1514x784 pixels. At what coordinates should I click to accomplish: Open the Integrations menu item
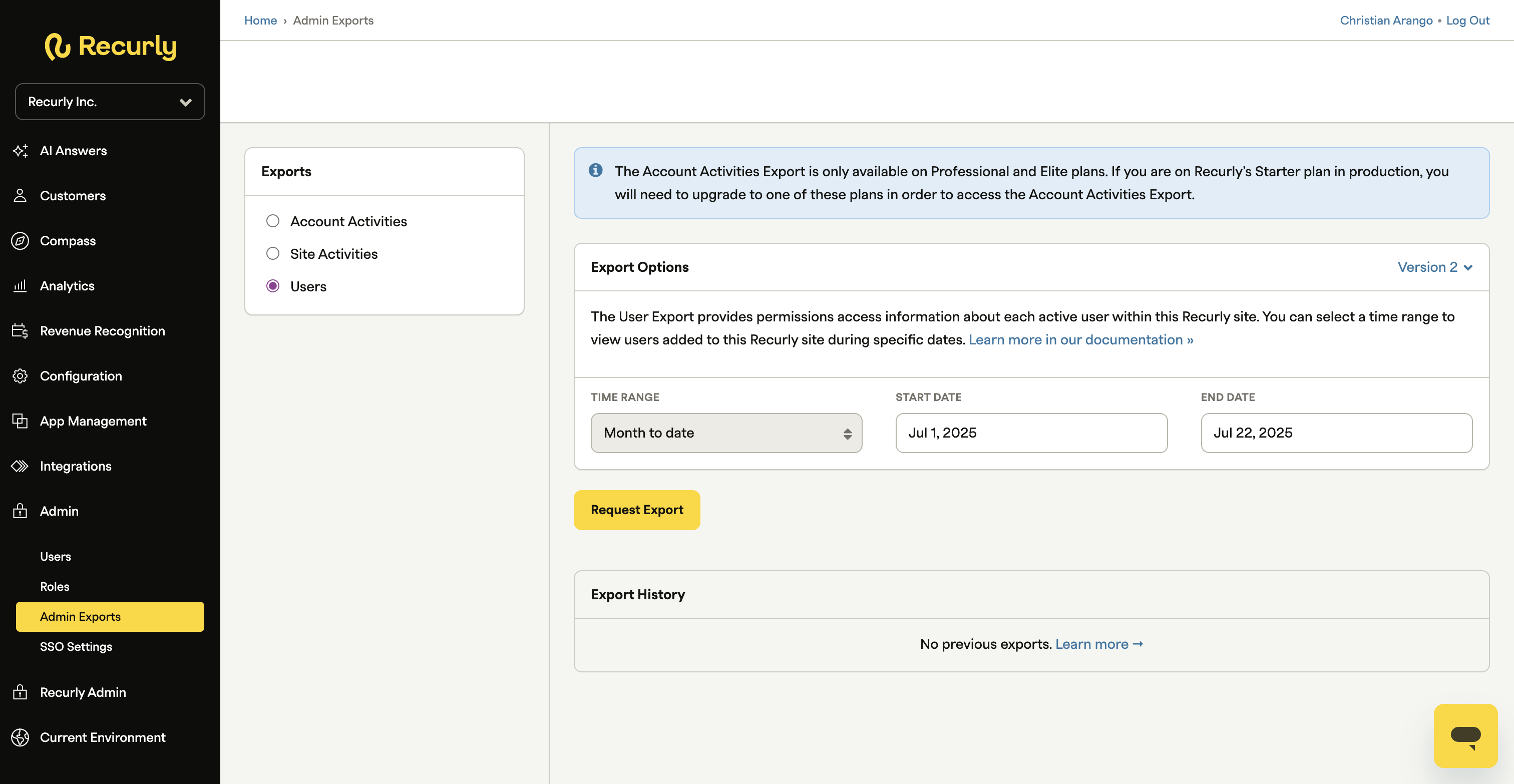click(x=76, y=466)
